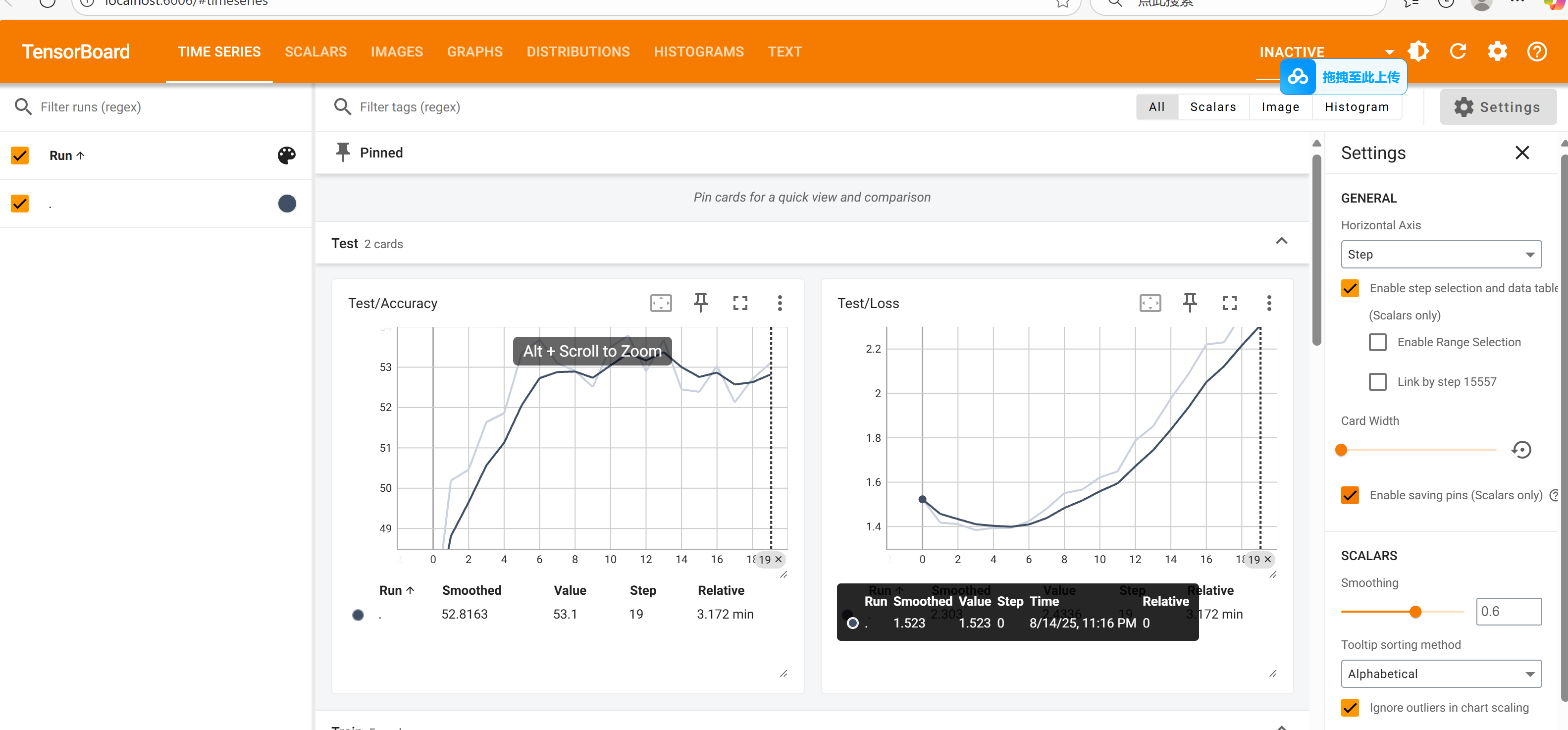Fit Test/Loss chart domain to data
The image size is (1568, 730).
click(x=1150, y=303)
